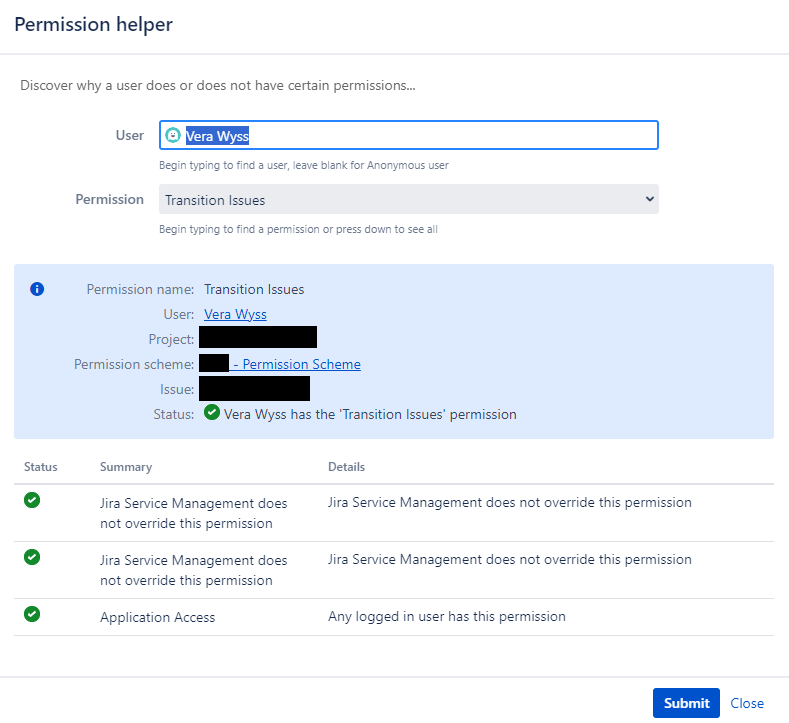Click 'Any logged in user has this permission'
Screen dimensions: 789x723
447,616
